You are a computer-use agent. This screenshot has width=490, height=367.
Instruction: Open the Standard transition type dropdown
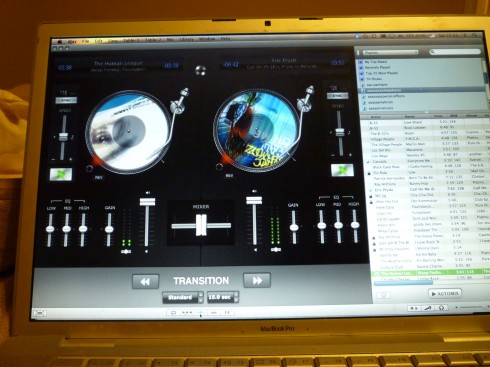(x=183, y=297)
